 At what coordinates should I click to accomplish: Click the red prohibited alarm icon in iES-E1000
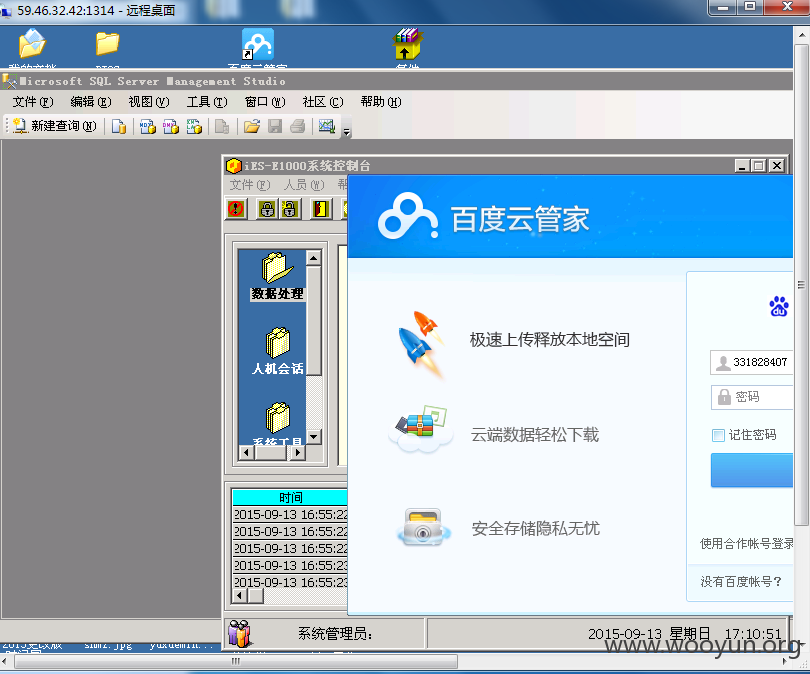(237, 209)
